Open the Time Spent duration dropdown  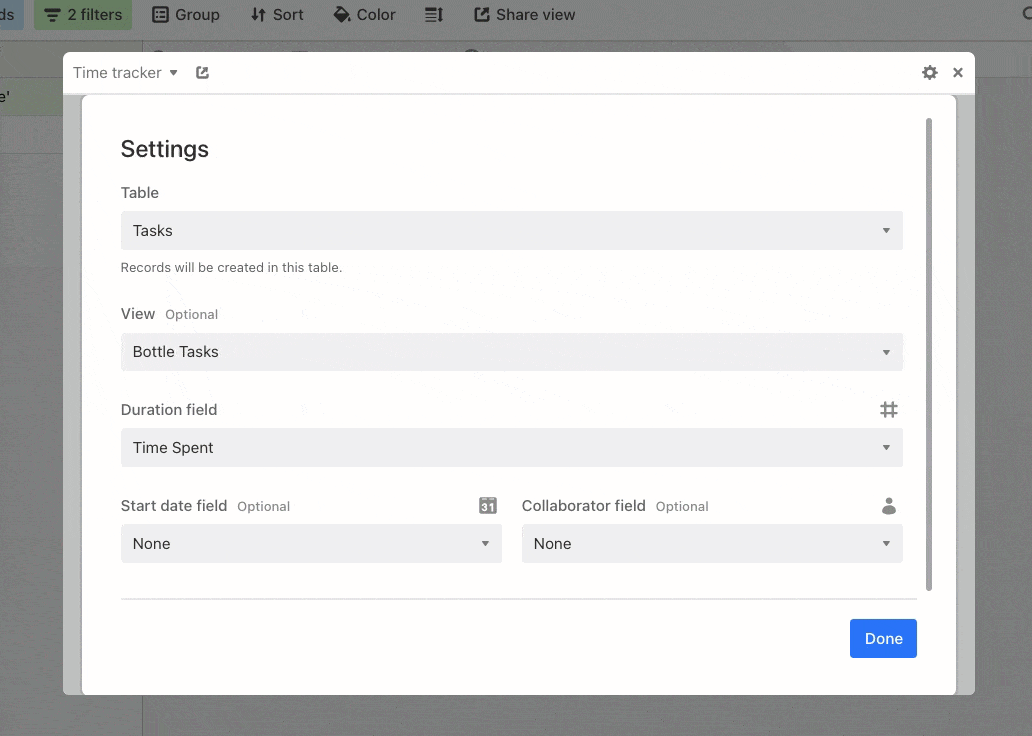[511, 447]
